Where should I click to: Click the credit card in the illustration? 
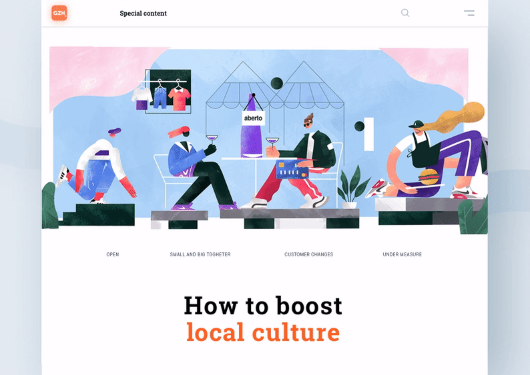[292, 169]
